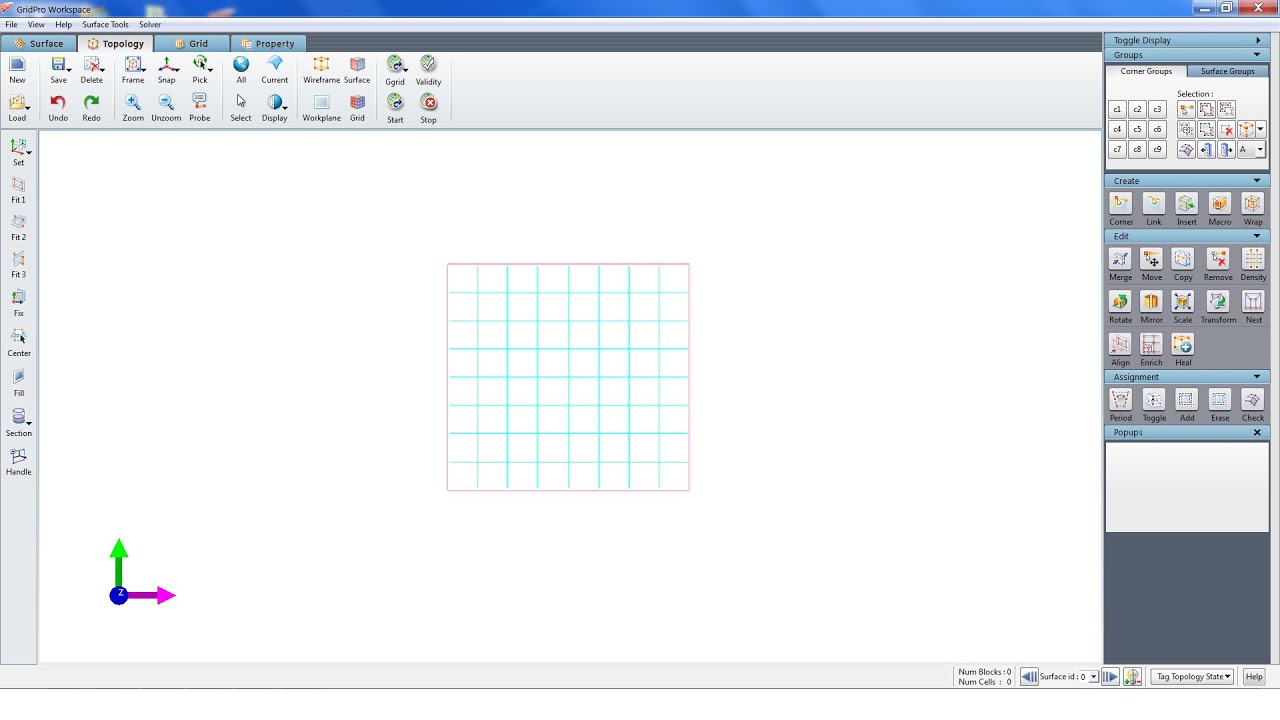Switch to the Surface tab
The width and height of the screenshot is (1280, 720).
click(x=38, y=44)
